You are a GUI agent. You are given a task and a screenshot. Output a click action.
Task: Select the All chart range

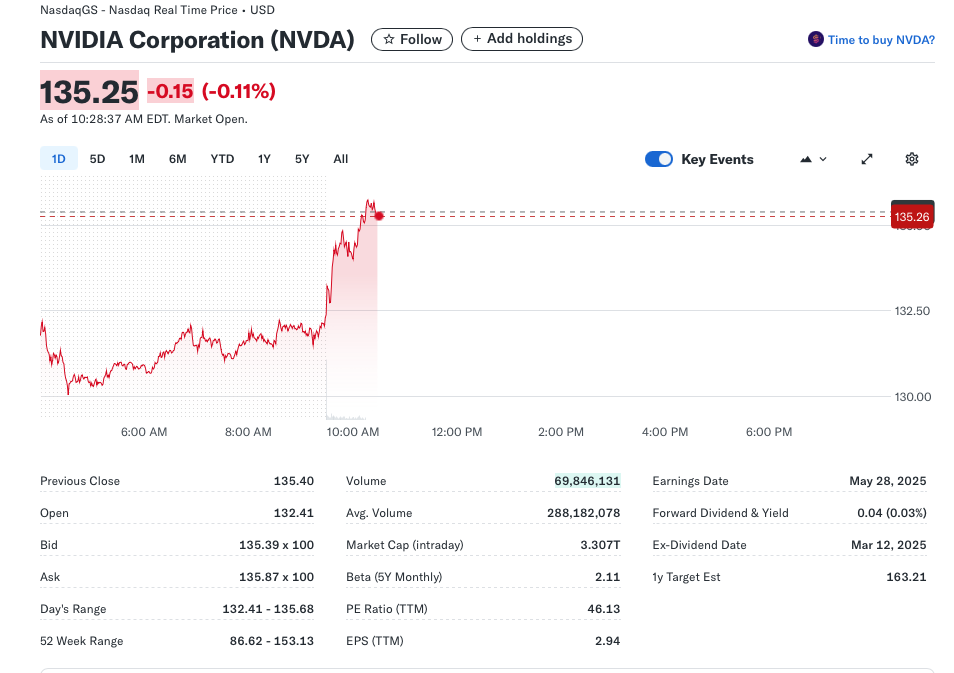click(x=341, y=159)
